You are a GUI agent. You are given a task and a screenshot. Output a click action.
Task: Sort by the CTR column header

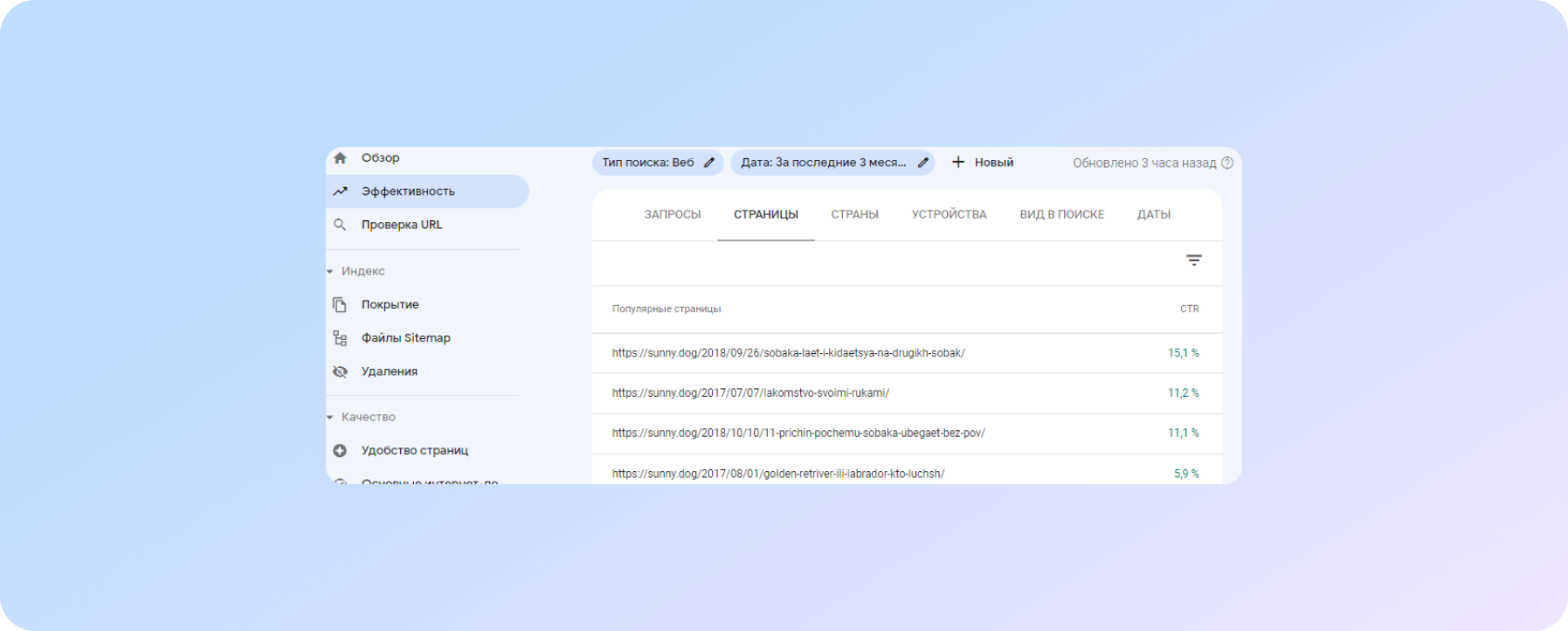pos(1190,309)
